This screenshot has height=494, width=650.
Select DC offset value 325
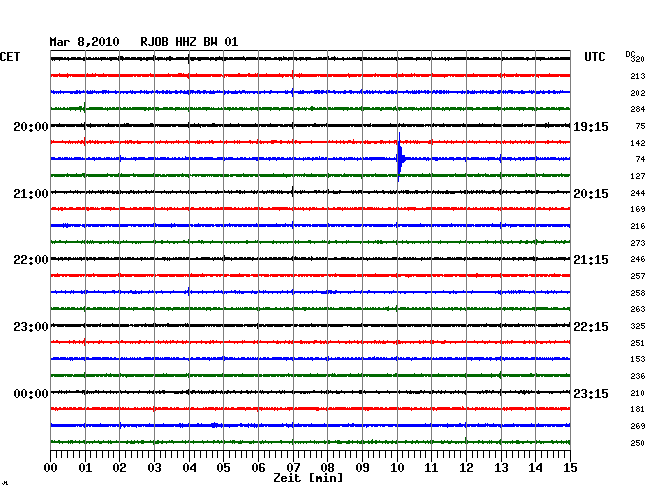(x=638, y=326)
